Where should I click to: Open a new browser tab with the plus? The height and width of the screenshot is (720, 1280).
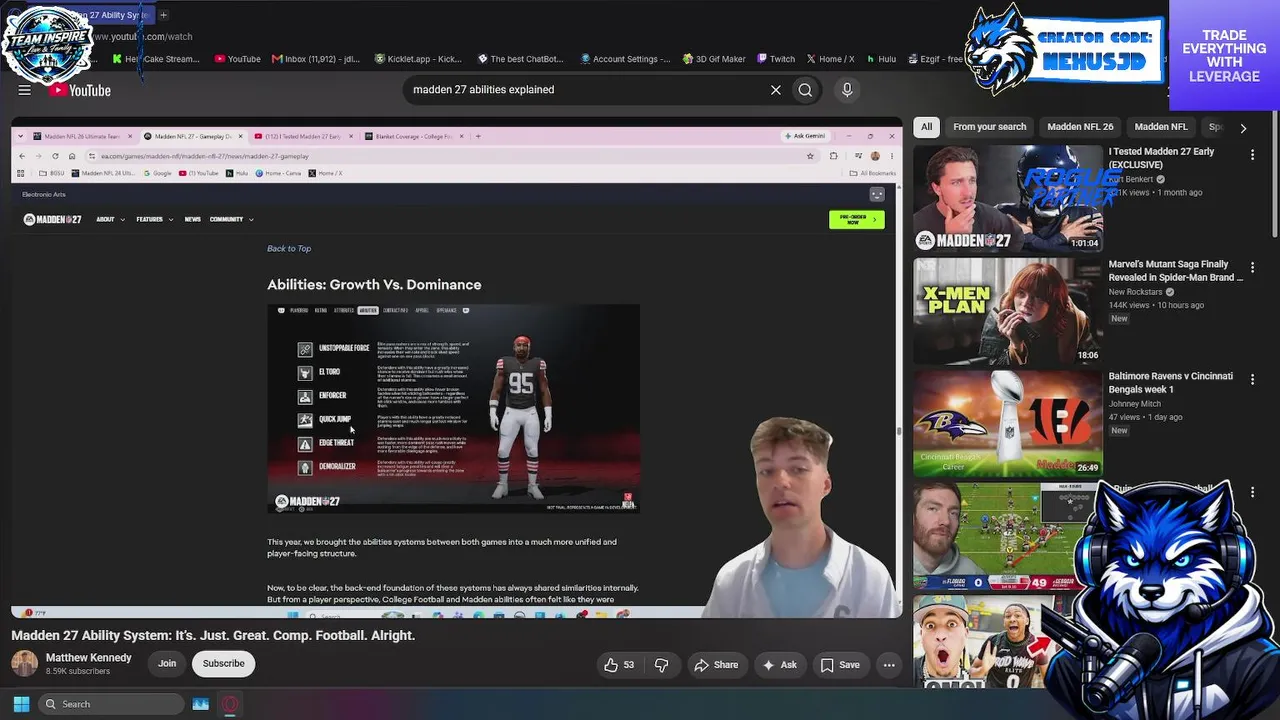coord(163,15)
